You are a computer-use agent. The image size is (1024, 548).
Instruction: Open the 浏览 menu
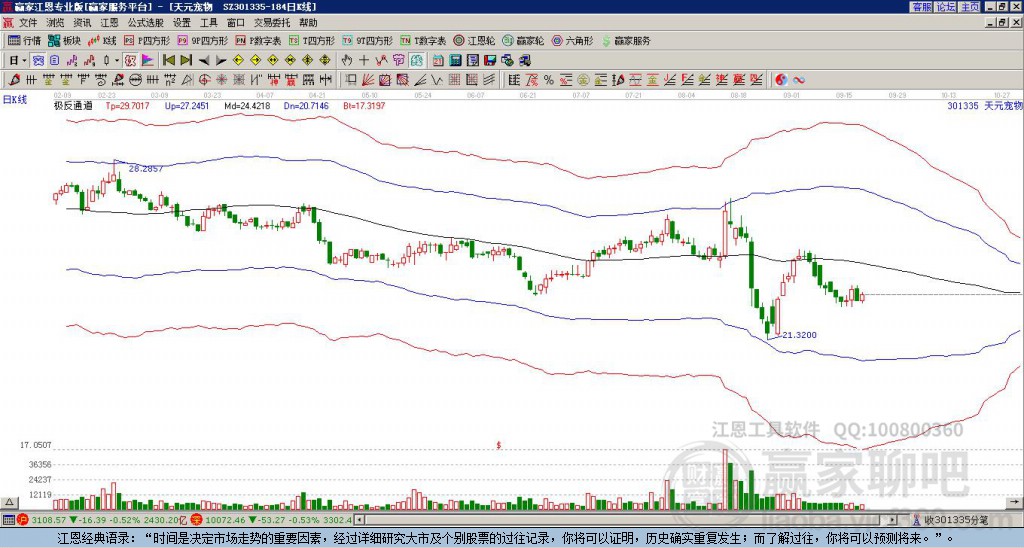point(55,23)
